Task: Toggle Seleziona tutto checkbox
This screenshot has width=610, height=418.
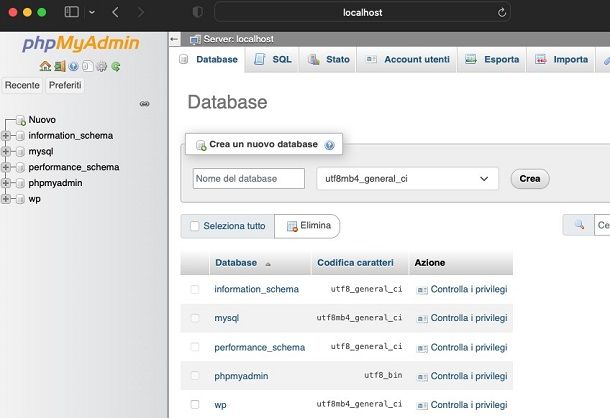Action: click(x=195, y=226)
